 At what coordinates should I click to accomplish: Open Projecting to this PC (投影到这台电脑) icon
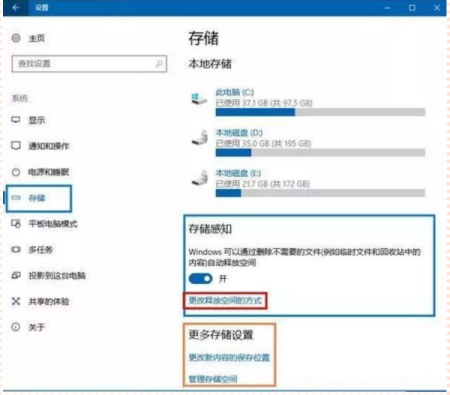tap(16, 275)
